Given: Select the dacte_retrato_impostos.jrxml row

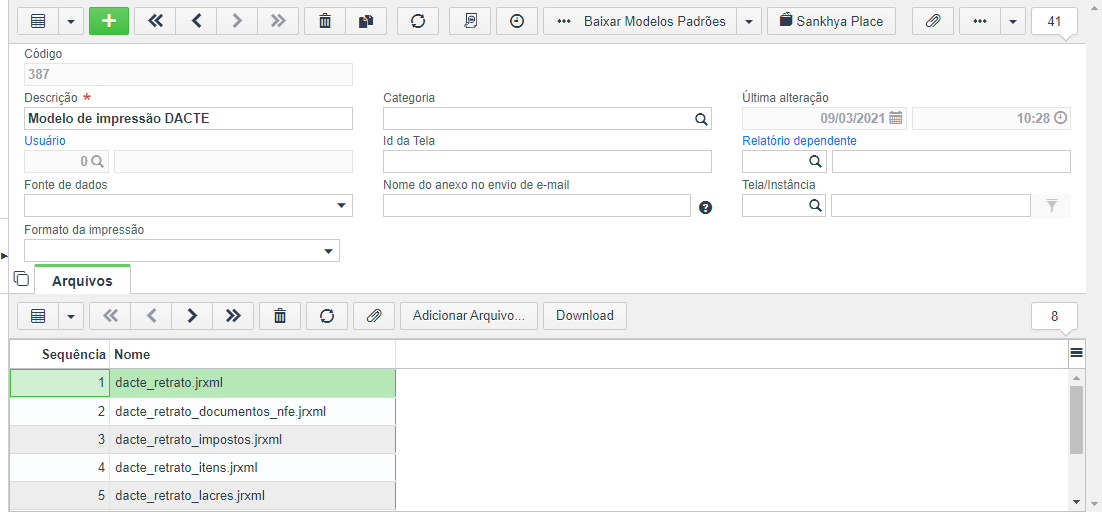Looking at the screenshot, I should tap(202, 440).
